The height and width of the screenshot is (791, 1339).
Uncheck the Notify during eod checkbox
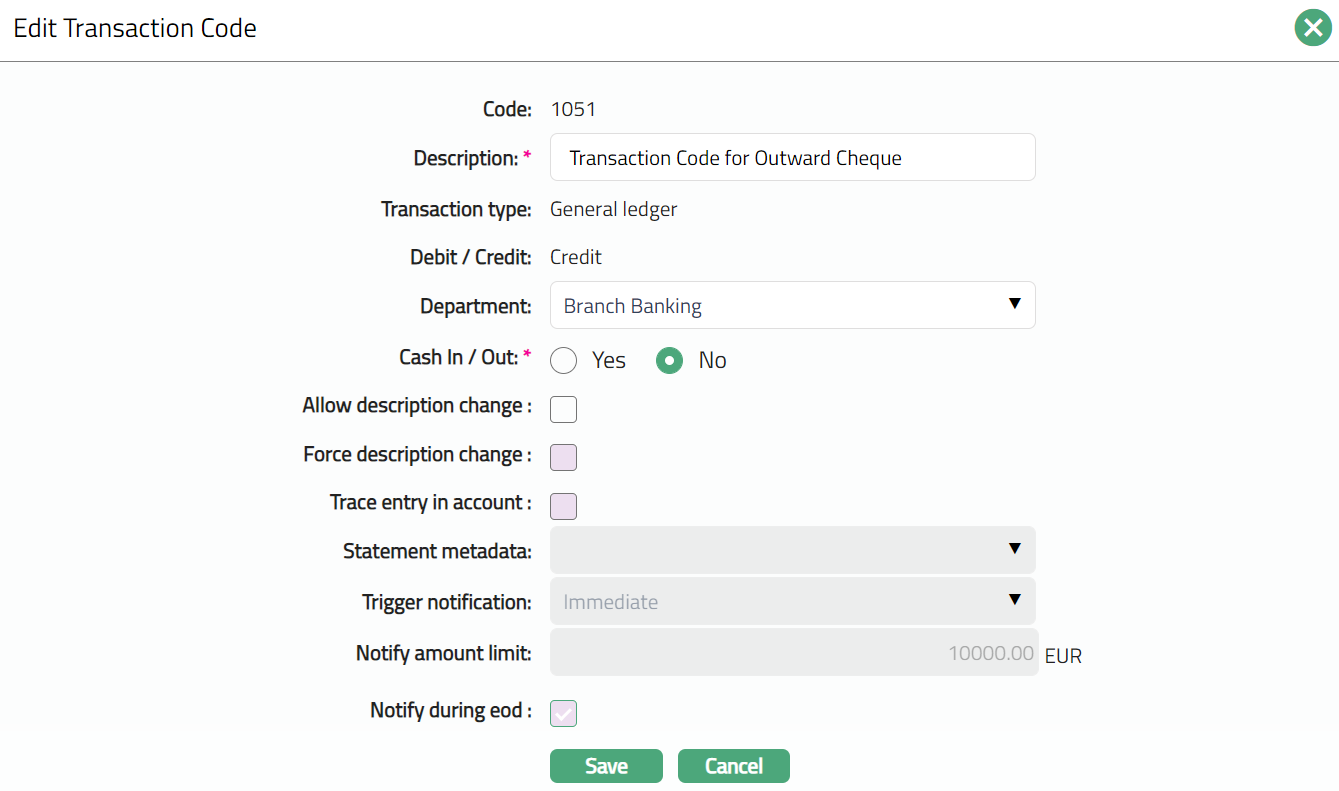564,713
